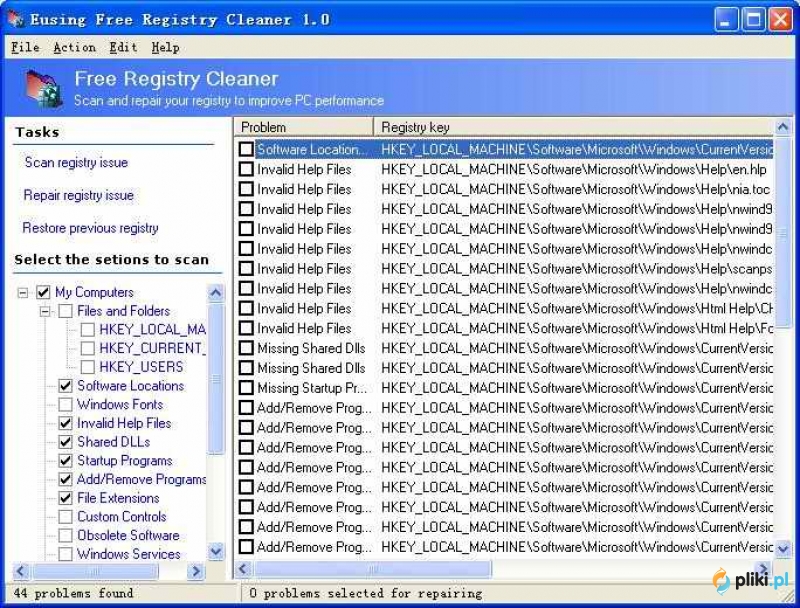Image resolution: width=800 pixels, height=608 pixels.
Task: Click the app icon in title bar
Action: pos(15,19)
